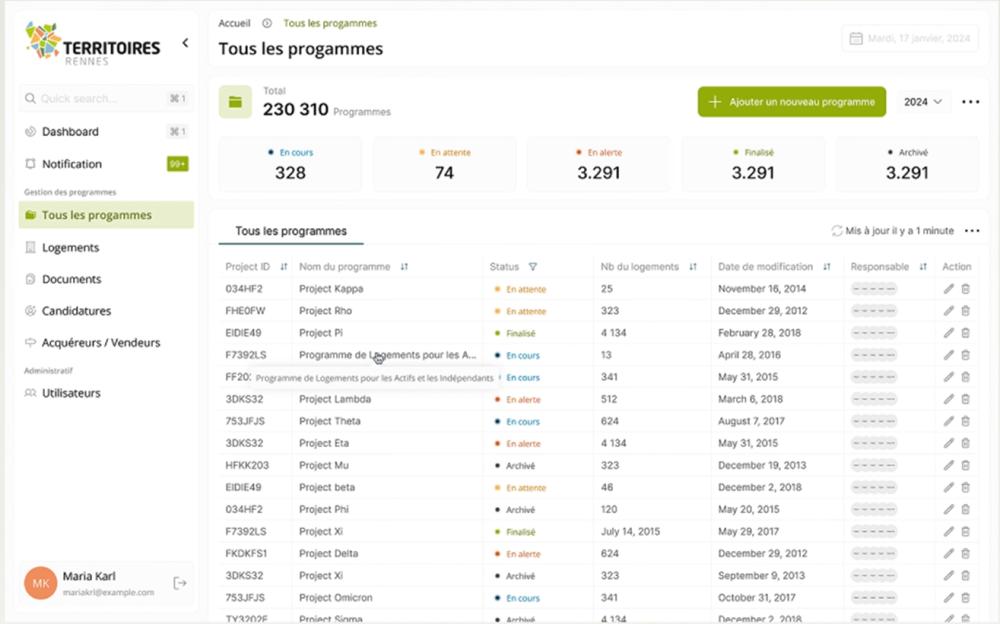This screenshot has width=1000, height=624.
Task: Click the Accueil breadcrumb link
Action: [x=234, y=23]
